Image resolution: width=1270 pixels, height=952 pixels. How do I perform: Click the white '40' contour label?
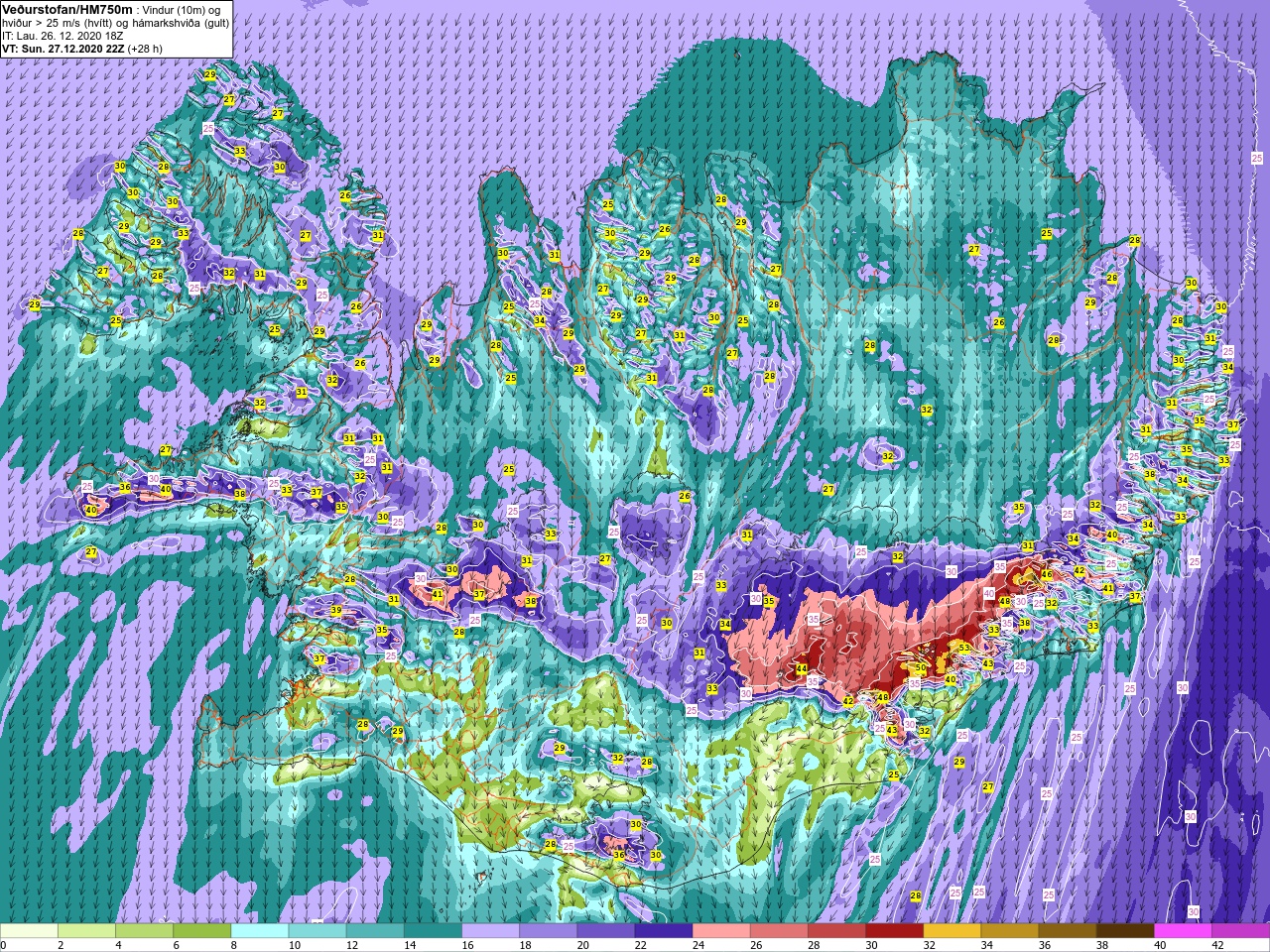(x=988, y=593)
